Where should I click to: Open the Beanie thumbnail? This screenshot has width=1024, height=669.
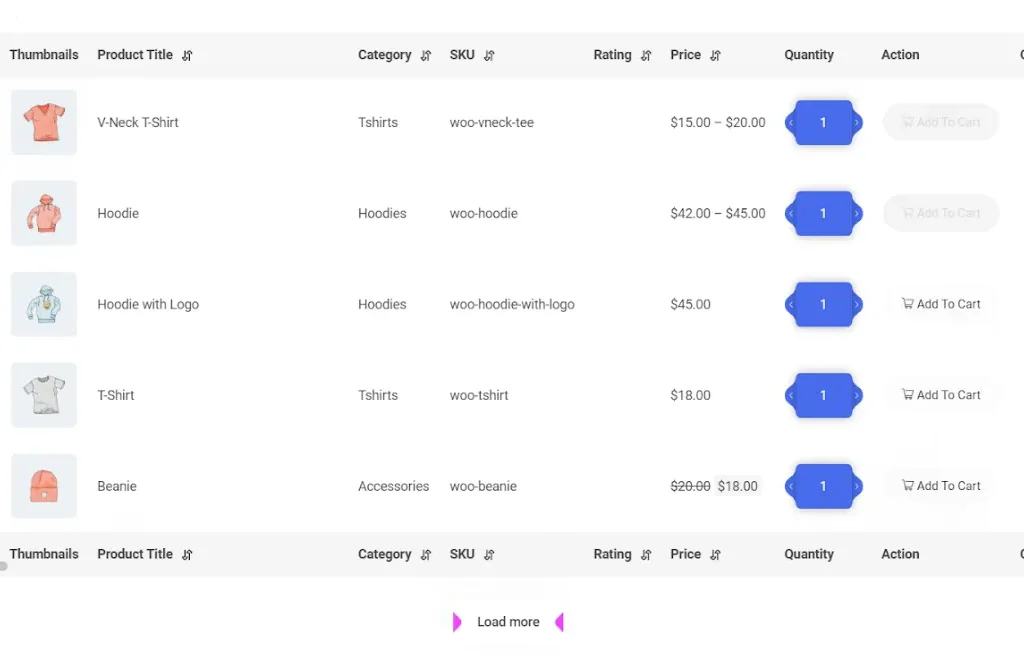click(x=44, y=486)
